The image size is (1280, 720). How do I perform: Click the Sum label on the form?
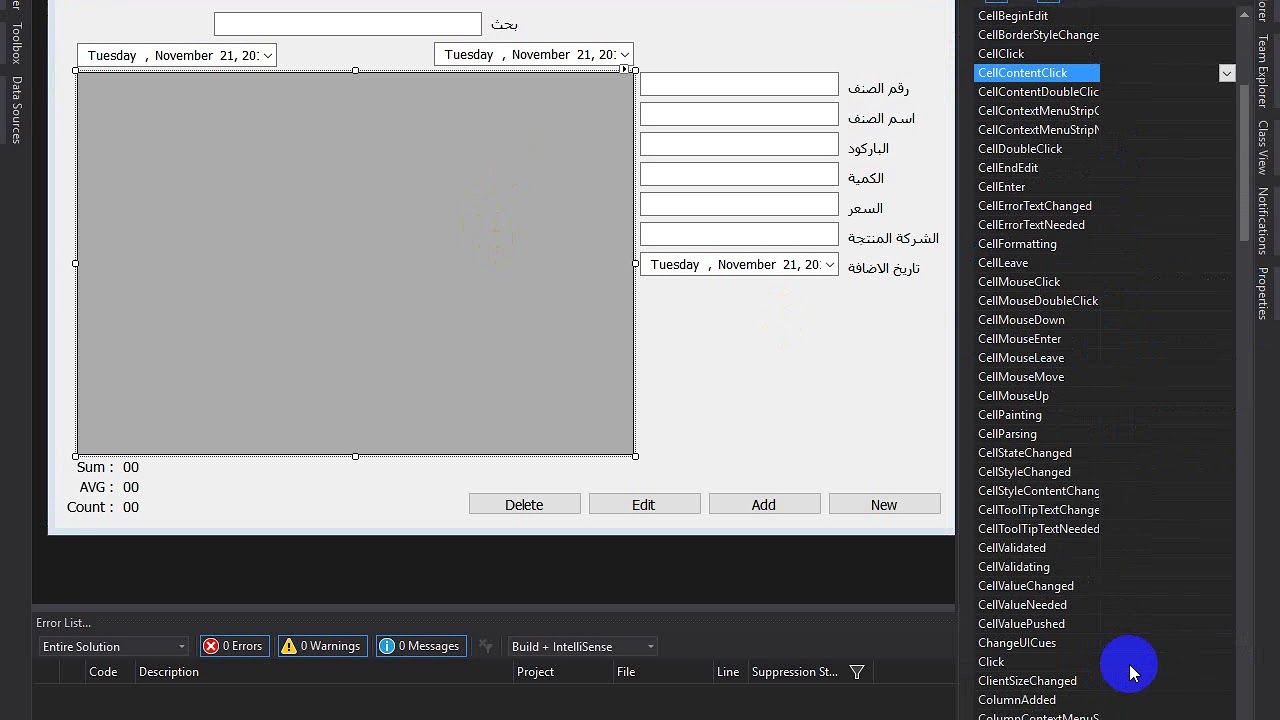95,467
